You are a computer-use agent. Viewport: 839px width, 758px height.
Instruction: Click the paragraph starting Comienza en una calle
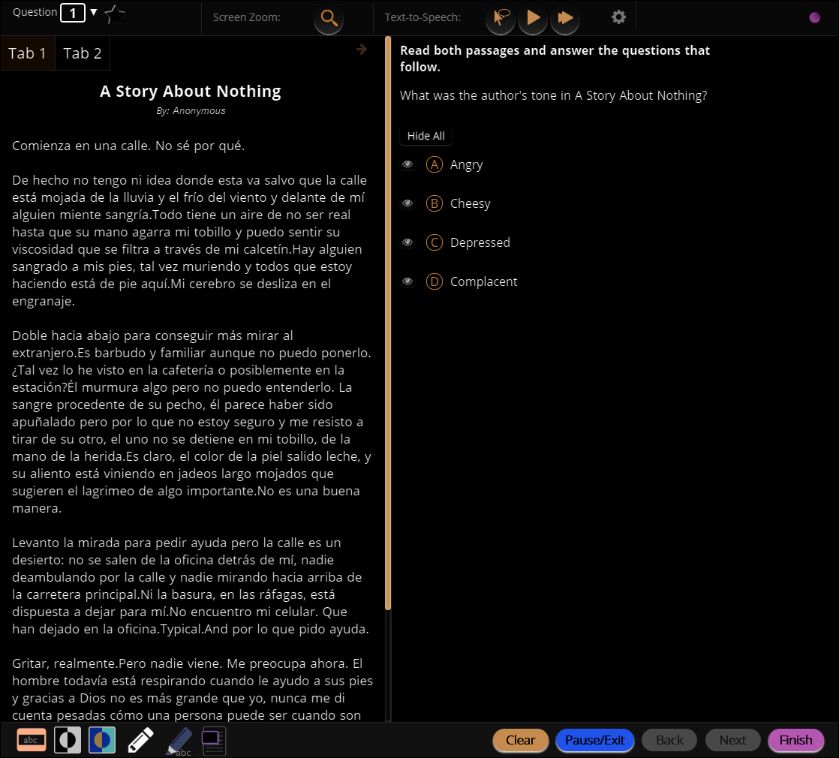pyautogui.click(x=128, y=146)
